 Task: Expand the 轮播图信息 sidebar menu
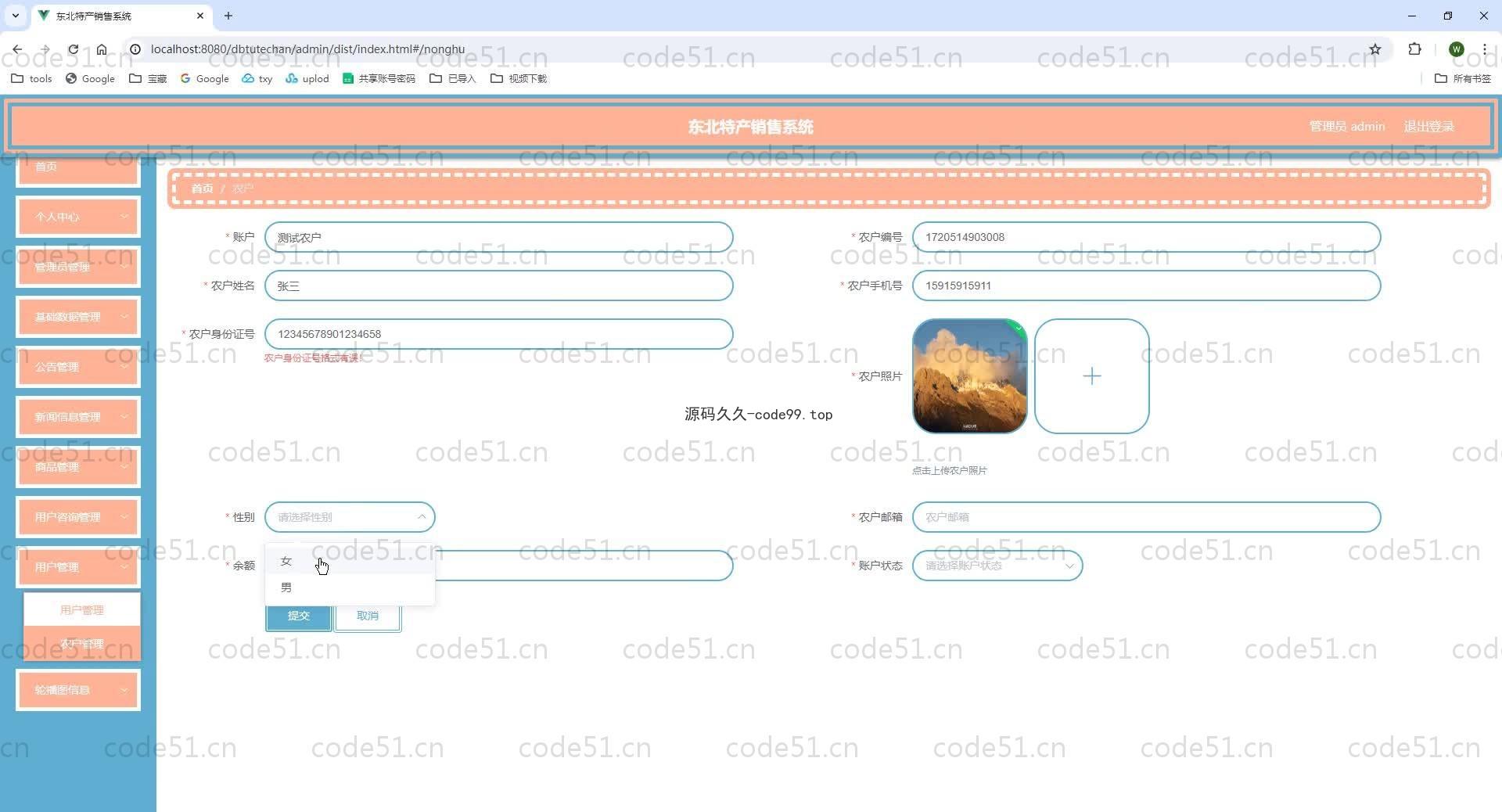pos(78,690)
